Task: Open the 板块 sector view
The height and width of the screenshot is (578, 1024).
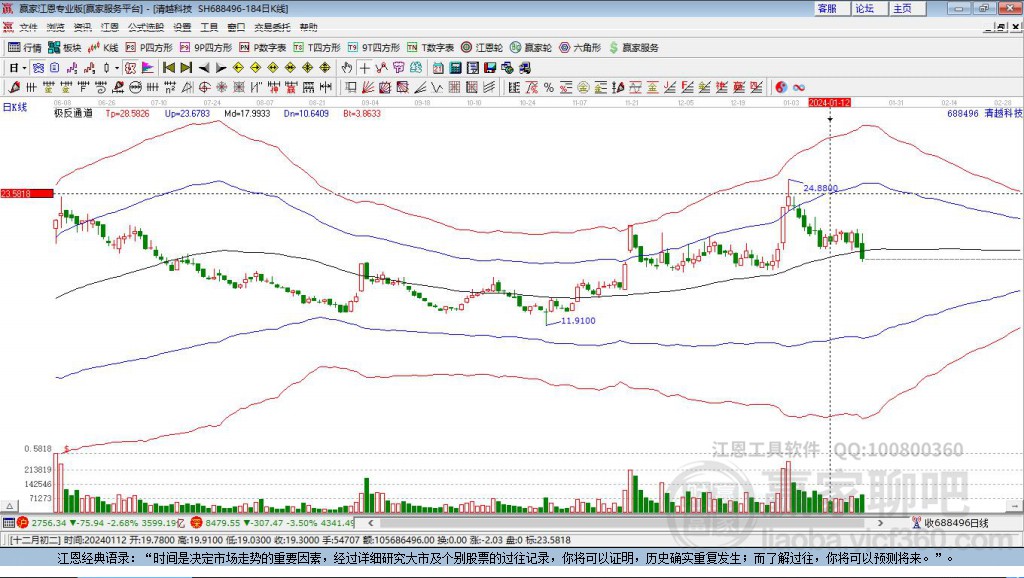Action: pyautogui.click(x=65, y=48)
